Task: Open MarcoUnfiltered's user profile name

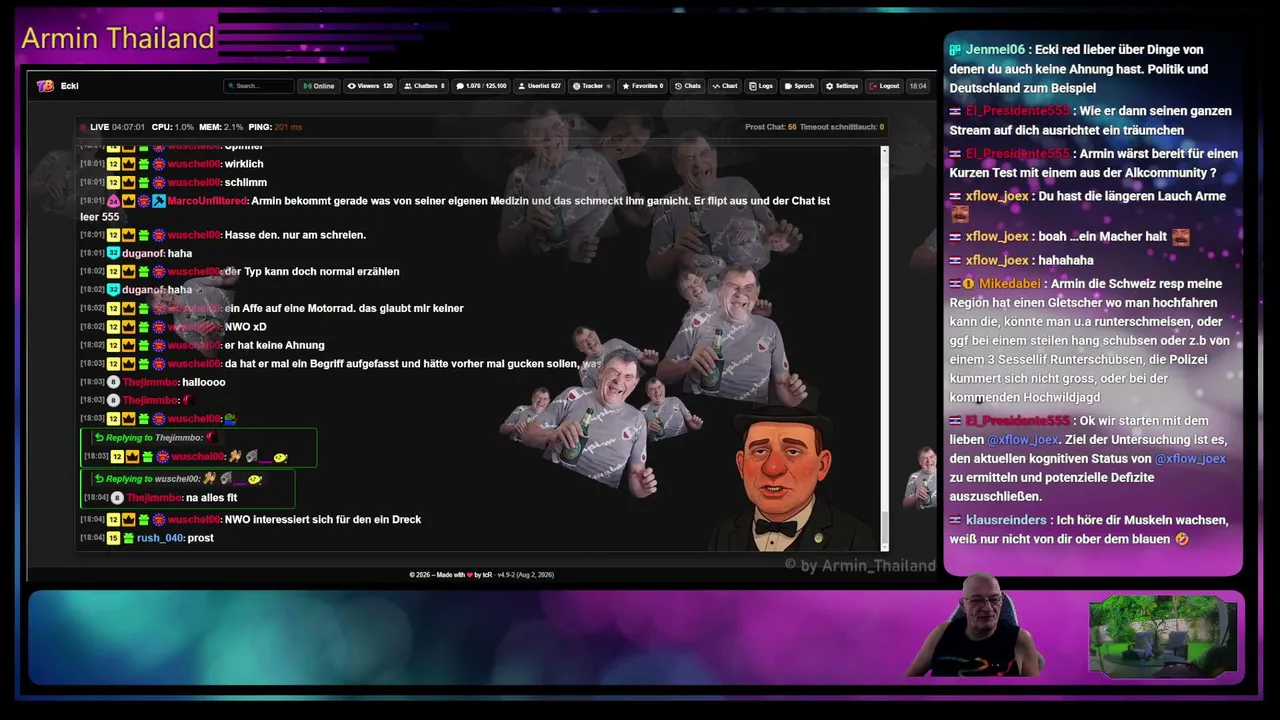Action: pyautogui.click(x=207, y=201)
